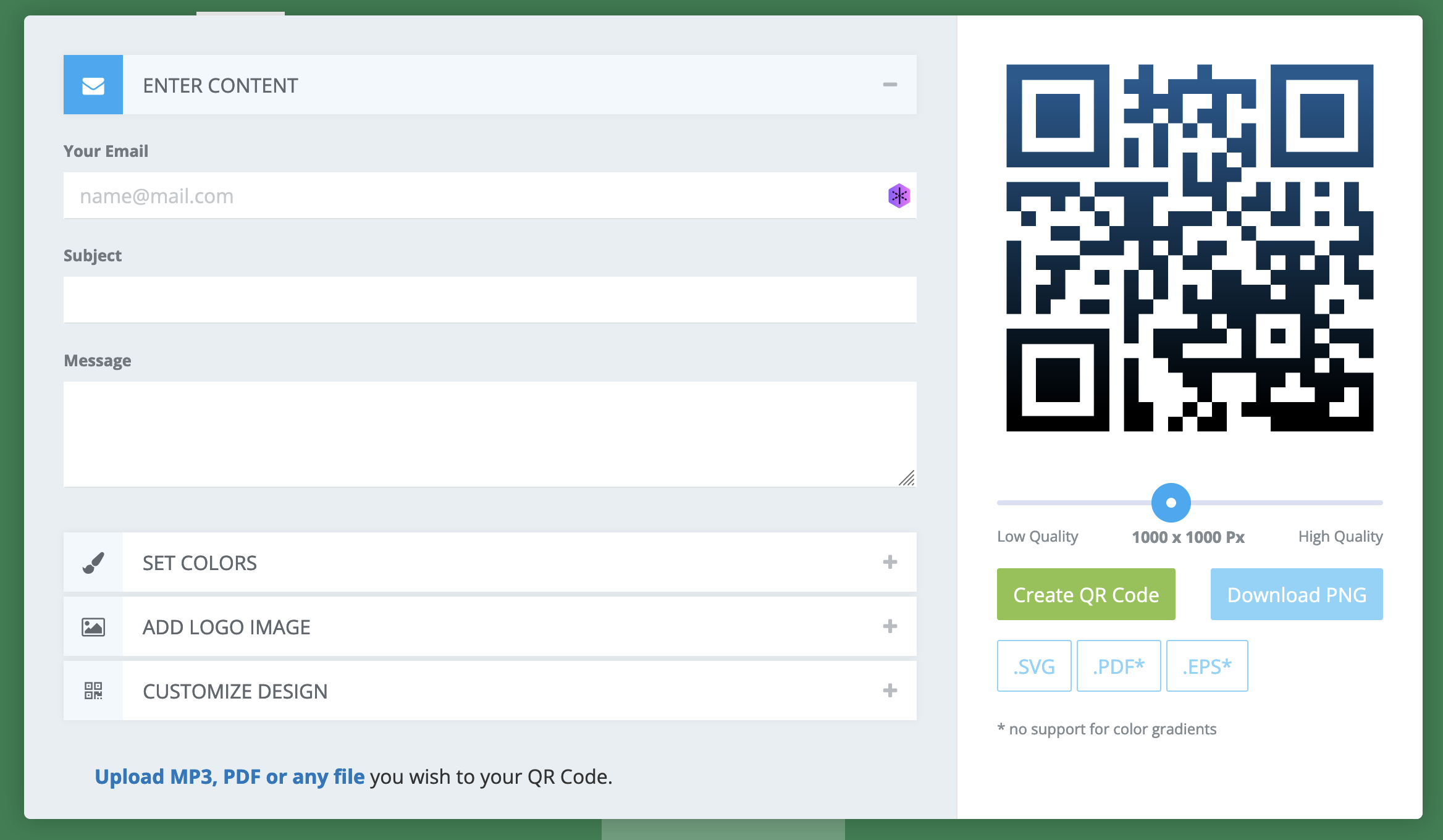Expand Add Logo Image with plus icon
Screen dimensions: 1443x840
890,626
